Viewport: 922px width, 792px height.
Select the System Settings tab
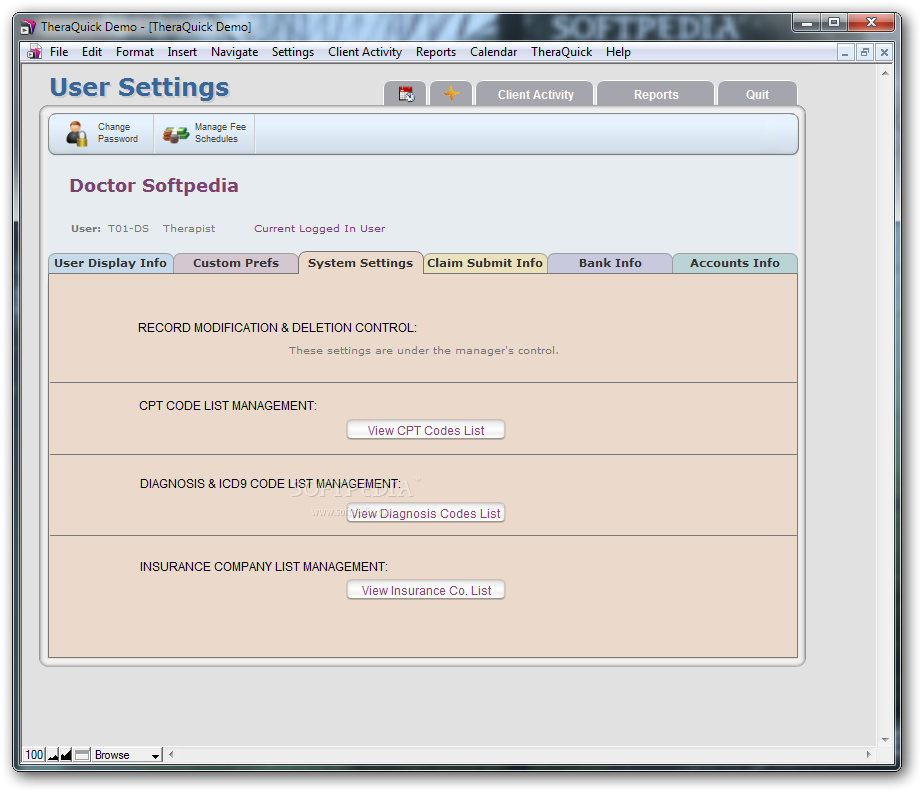click(360, 263)
